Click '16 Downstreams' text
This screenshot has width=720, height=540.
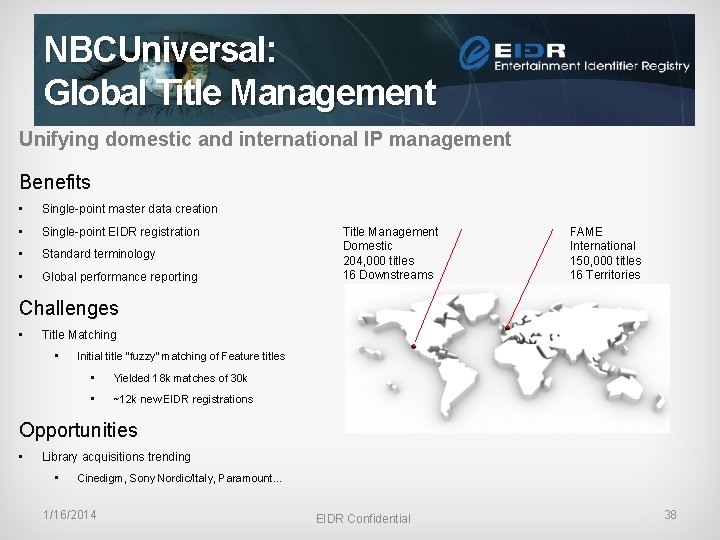click(388, 275)
